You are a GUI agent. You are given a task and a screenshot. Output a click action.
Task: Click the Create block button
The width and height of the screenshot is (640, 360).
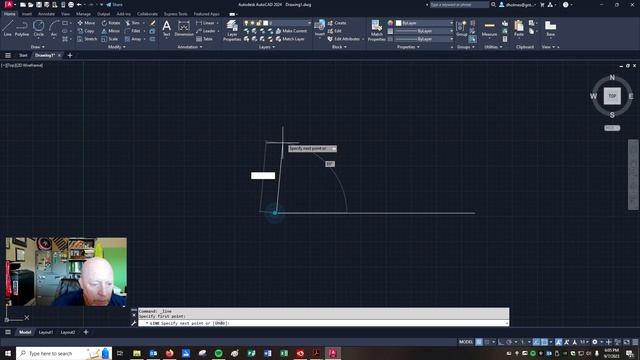(x=337, y=23)
